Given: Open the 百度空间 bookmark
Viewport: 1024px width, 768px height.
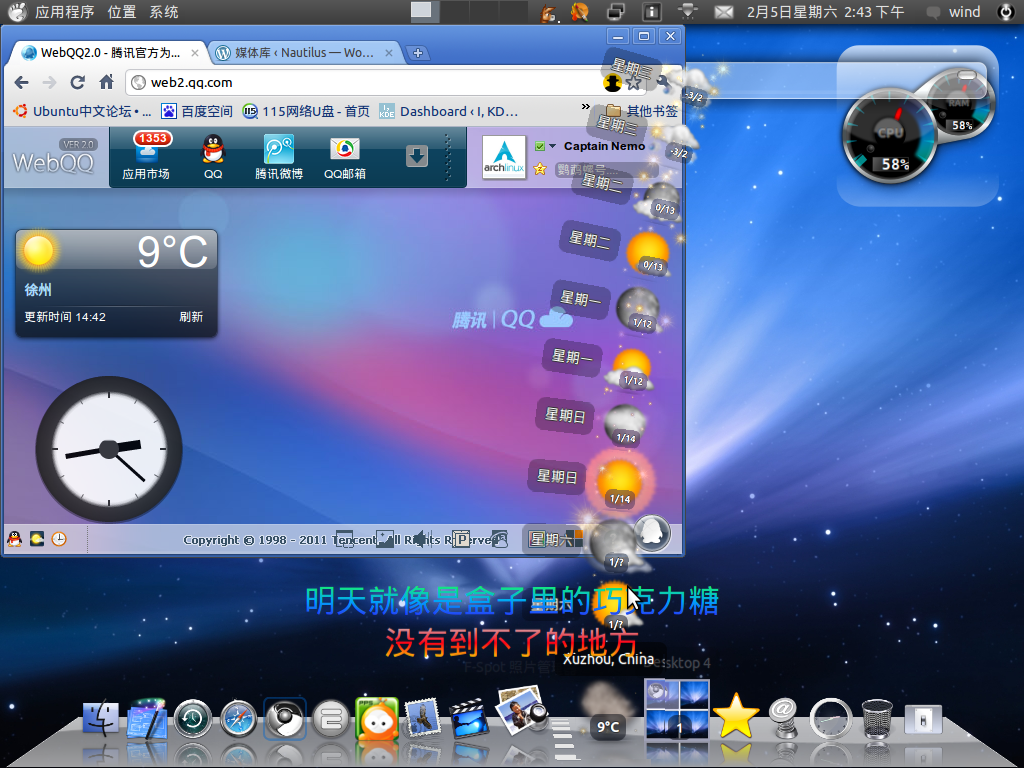Looking at the screenshot, I should point(197,112).
